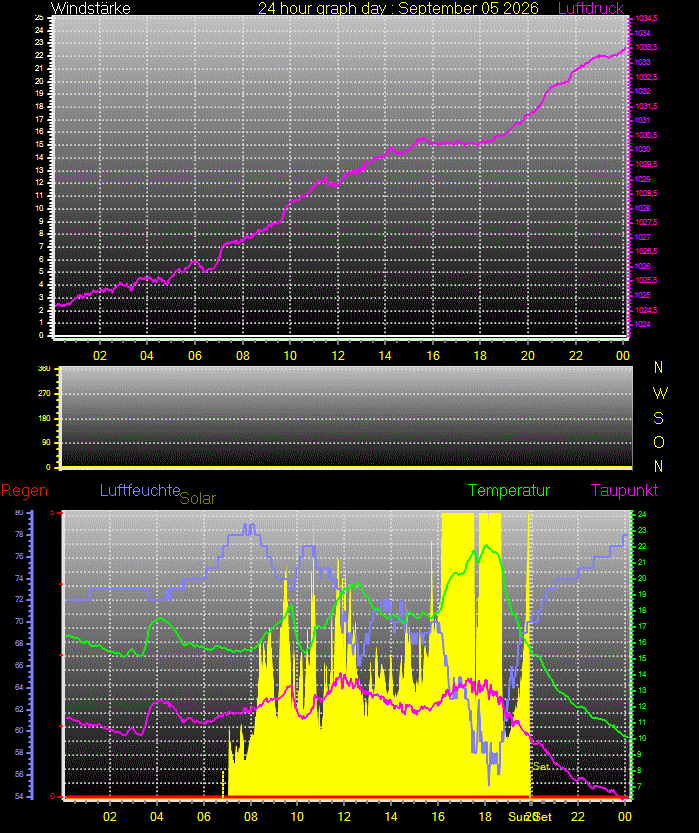The width and height of the screenshot is (699, 833).
Task: Click the 24 hour graph day title
Action: (398, 8)
